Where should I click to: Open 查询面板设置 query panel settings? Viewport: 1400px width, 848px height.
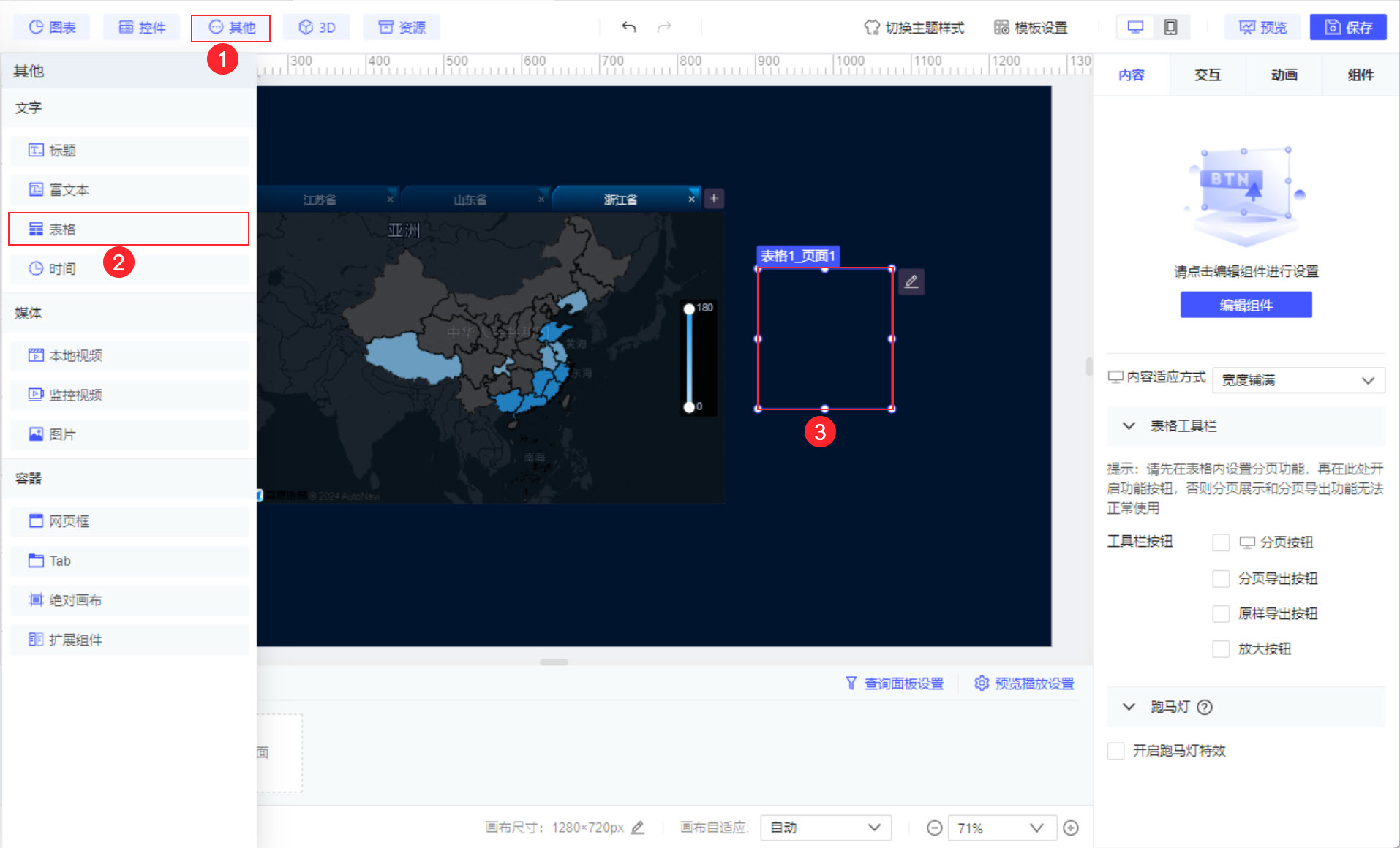(895, 684)
